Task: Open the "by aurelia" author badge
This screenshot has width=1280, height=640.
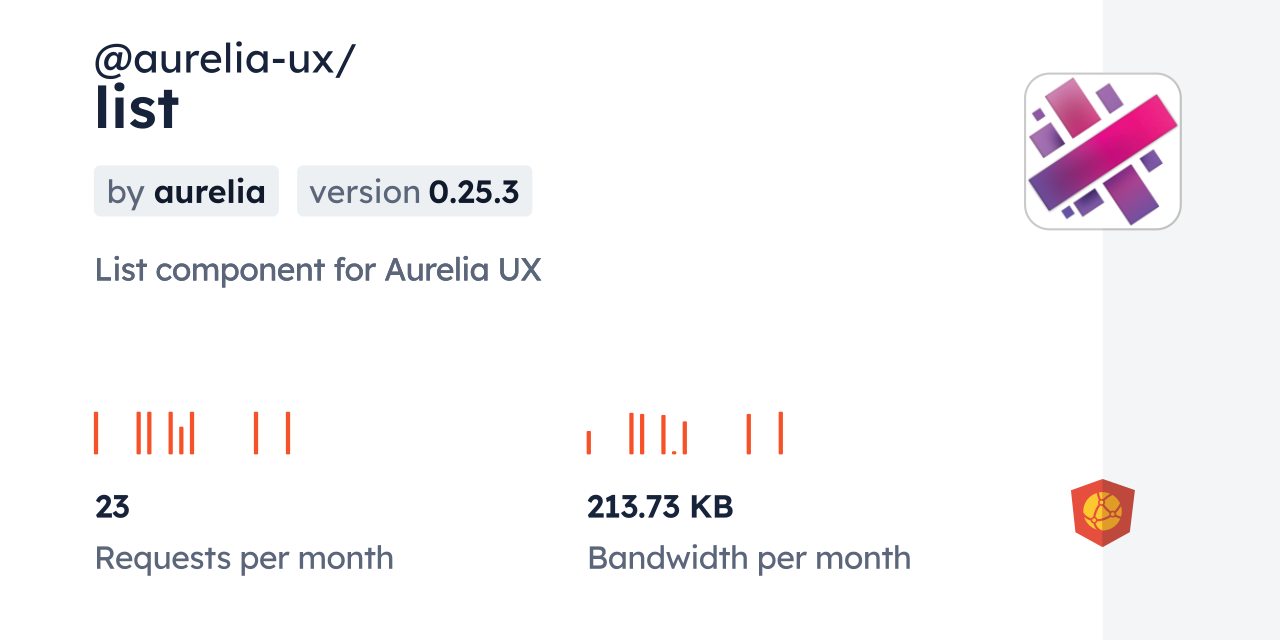Action: pos(186,192)
